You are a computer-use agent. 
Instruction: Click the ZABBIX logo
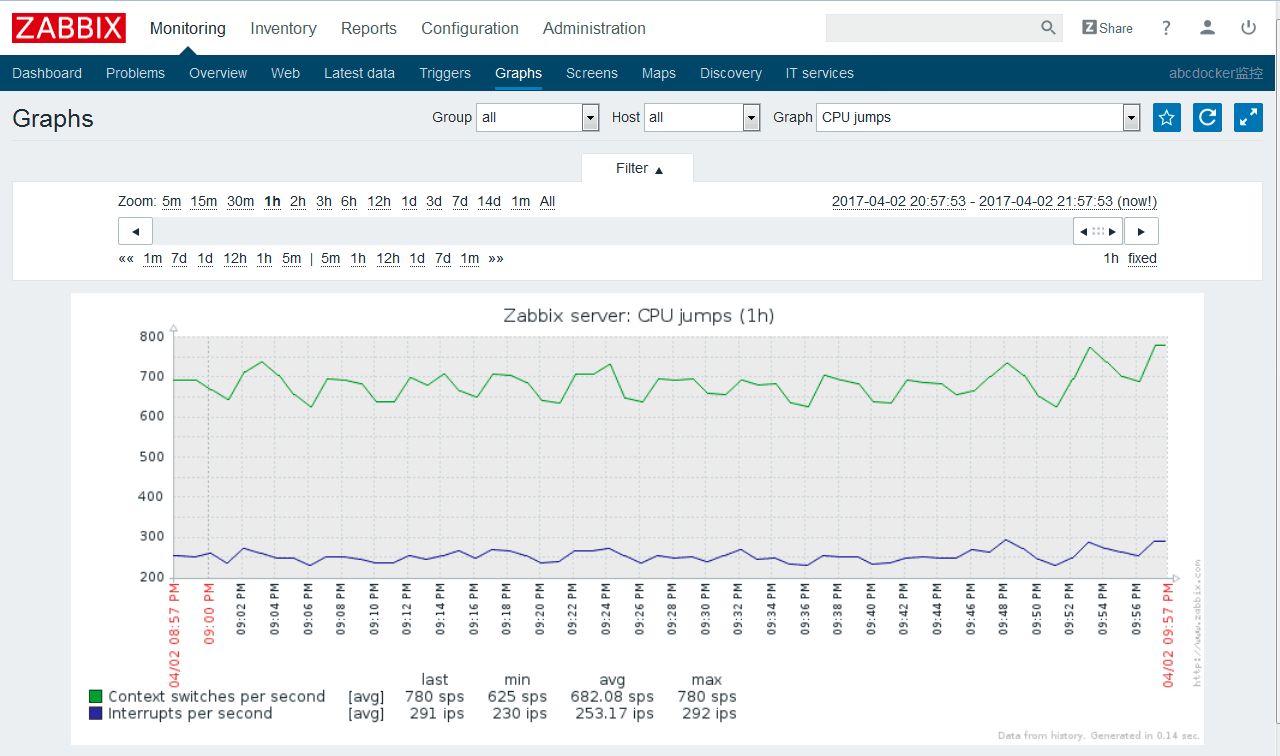pos(69,28)
